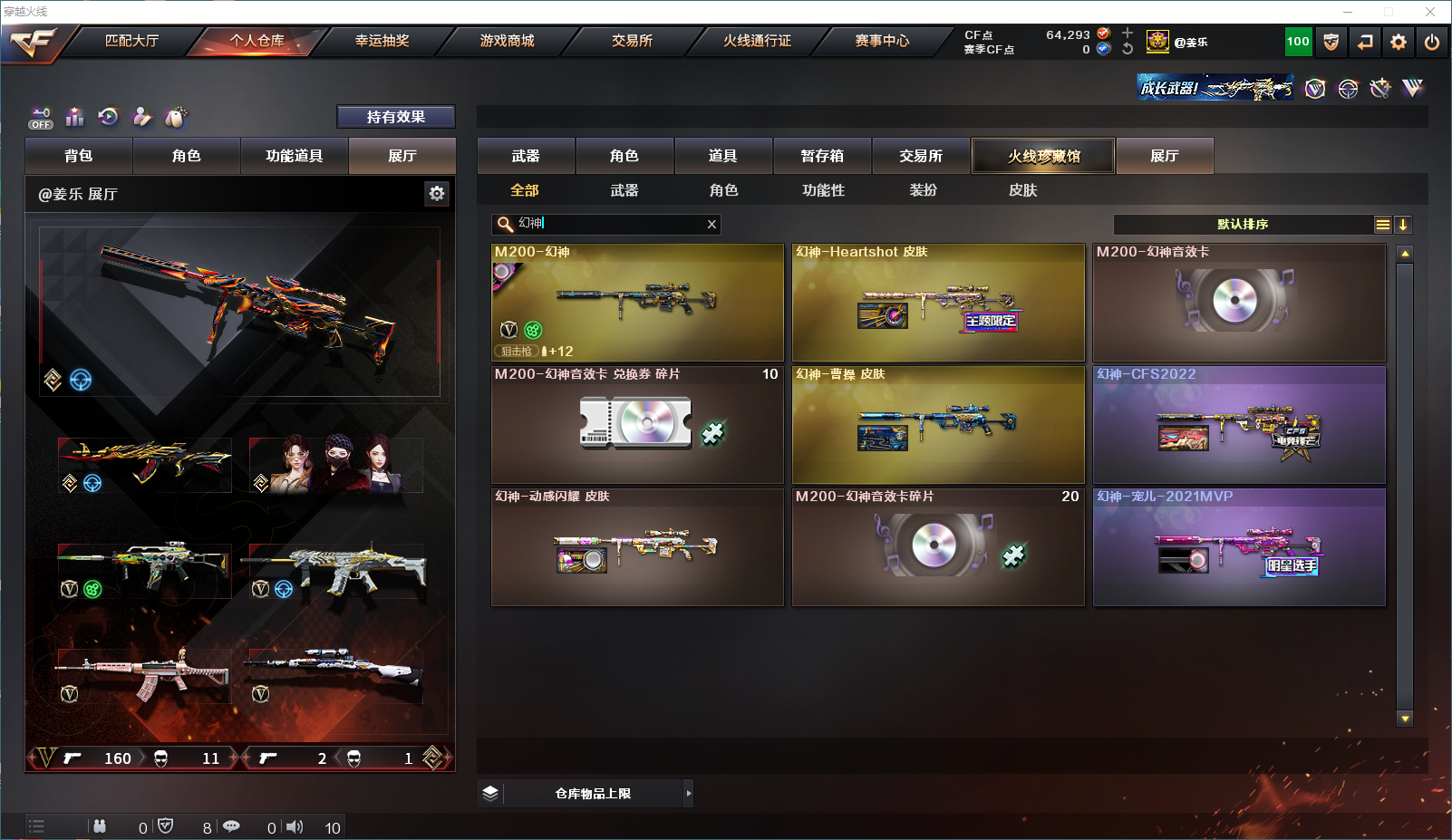Viewport: 1452px width, 840px height.
Task: Open the 默认排序 sort dropdown
Action: click(1243, 225)
